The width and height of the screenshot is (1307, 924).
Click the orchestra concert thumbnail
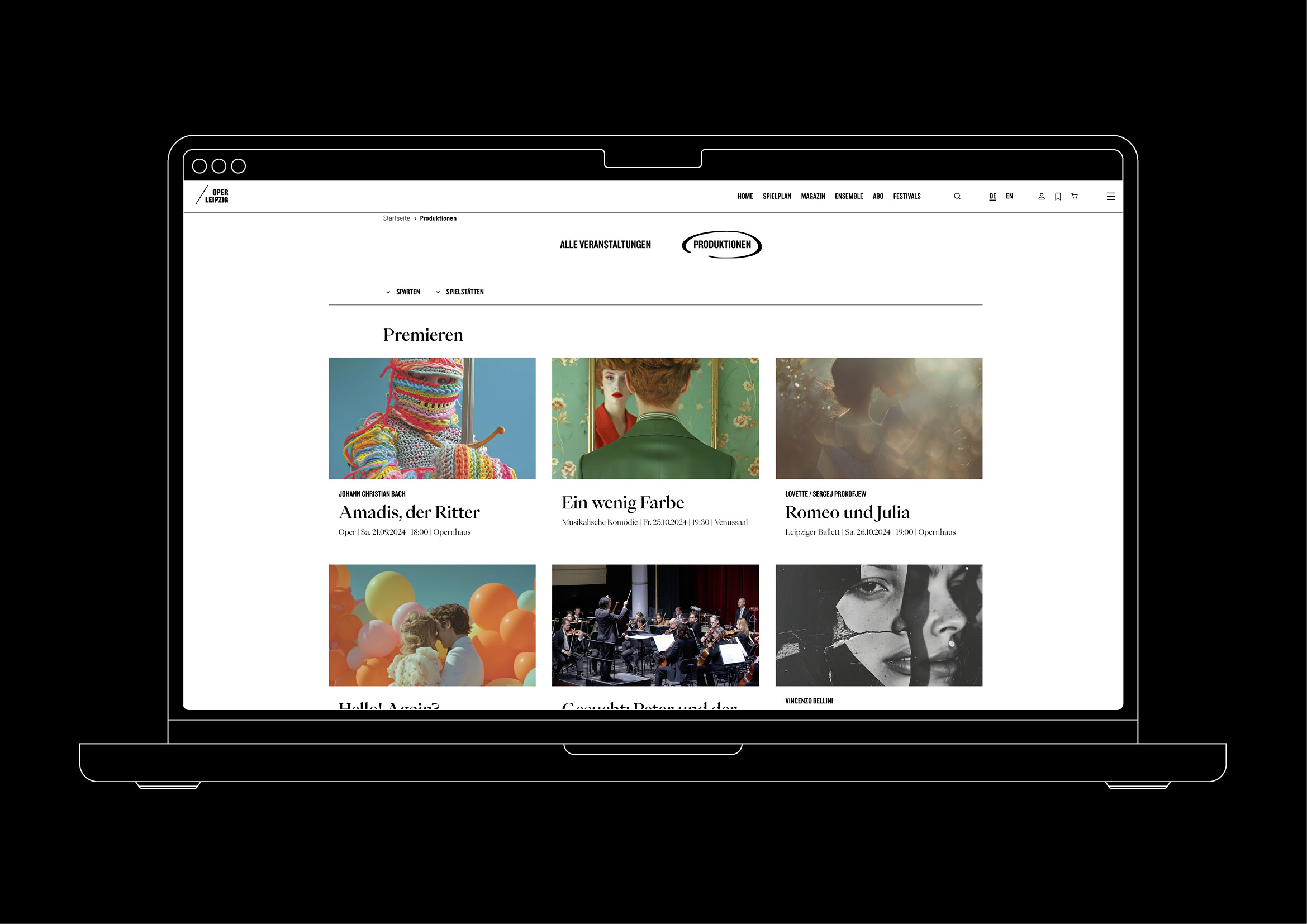[655, 625]
